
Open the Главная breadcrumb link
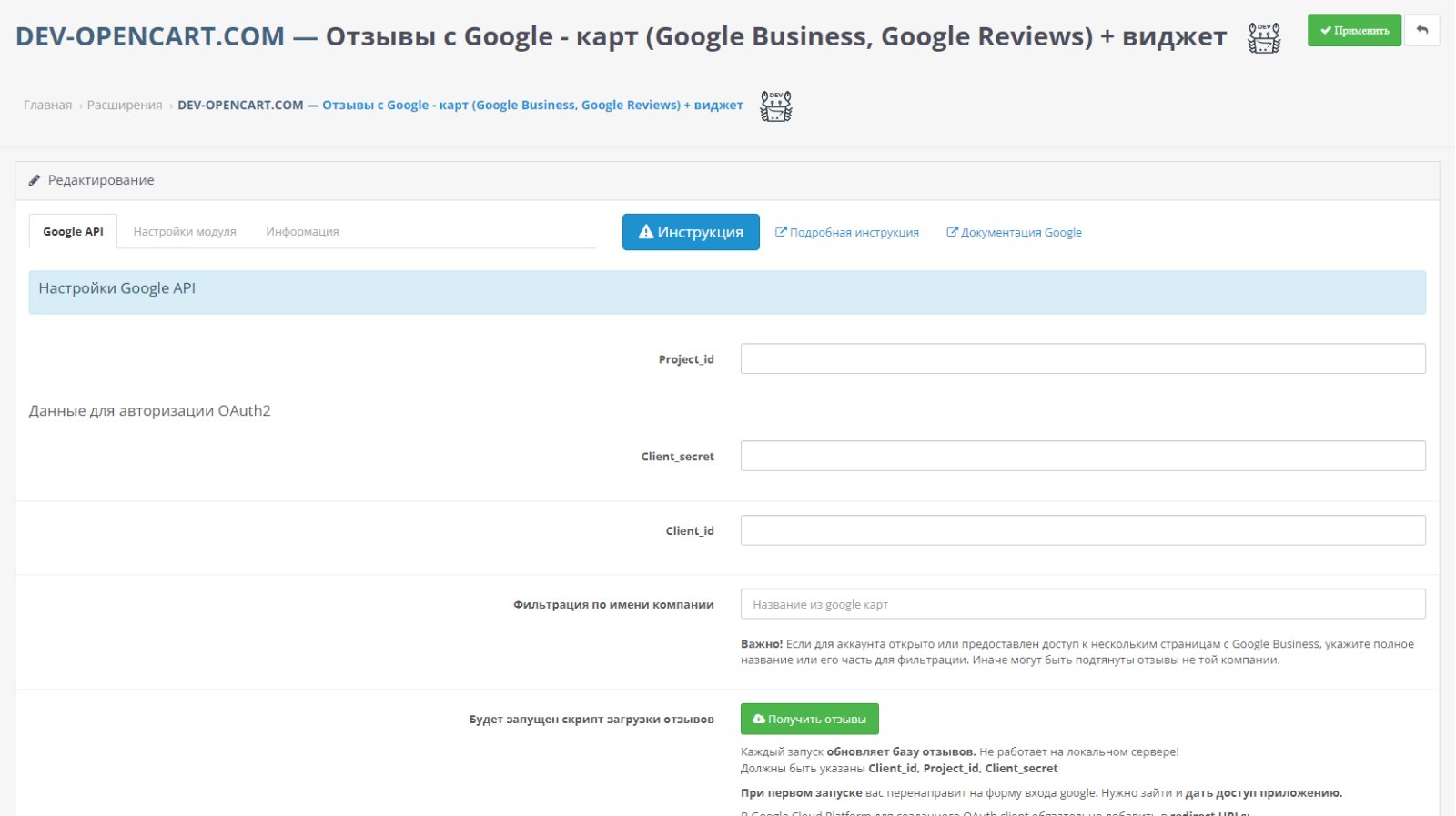47,106
